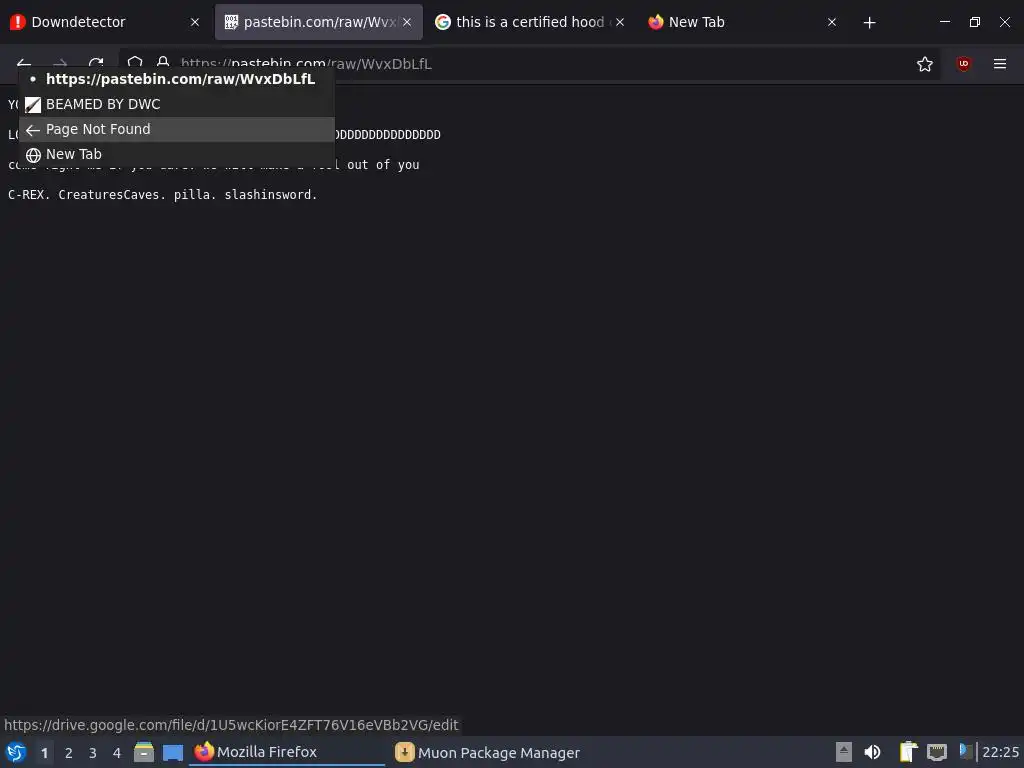Open removable media tray icon
1024x768 pixels.
844,752
